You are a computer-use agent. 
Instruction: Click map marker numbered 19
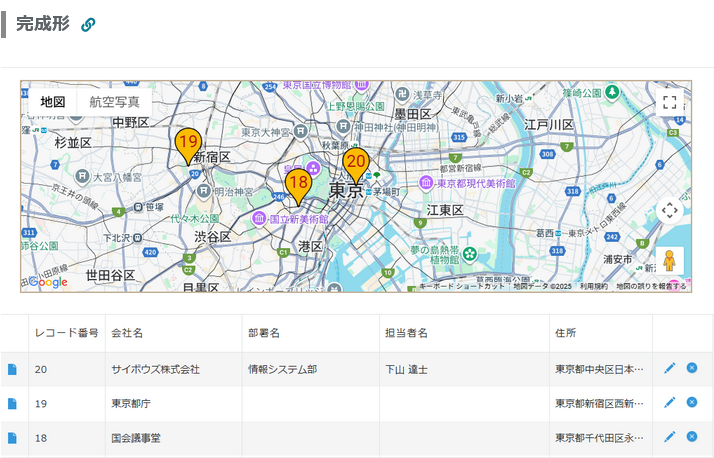(188, 144)
